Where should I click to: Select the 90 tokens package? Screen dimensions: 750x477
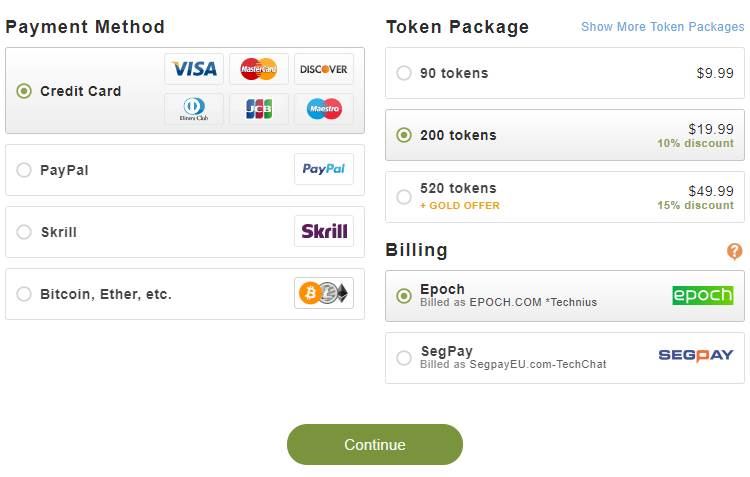565,73
